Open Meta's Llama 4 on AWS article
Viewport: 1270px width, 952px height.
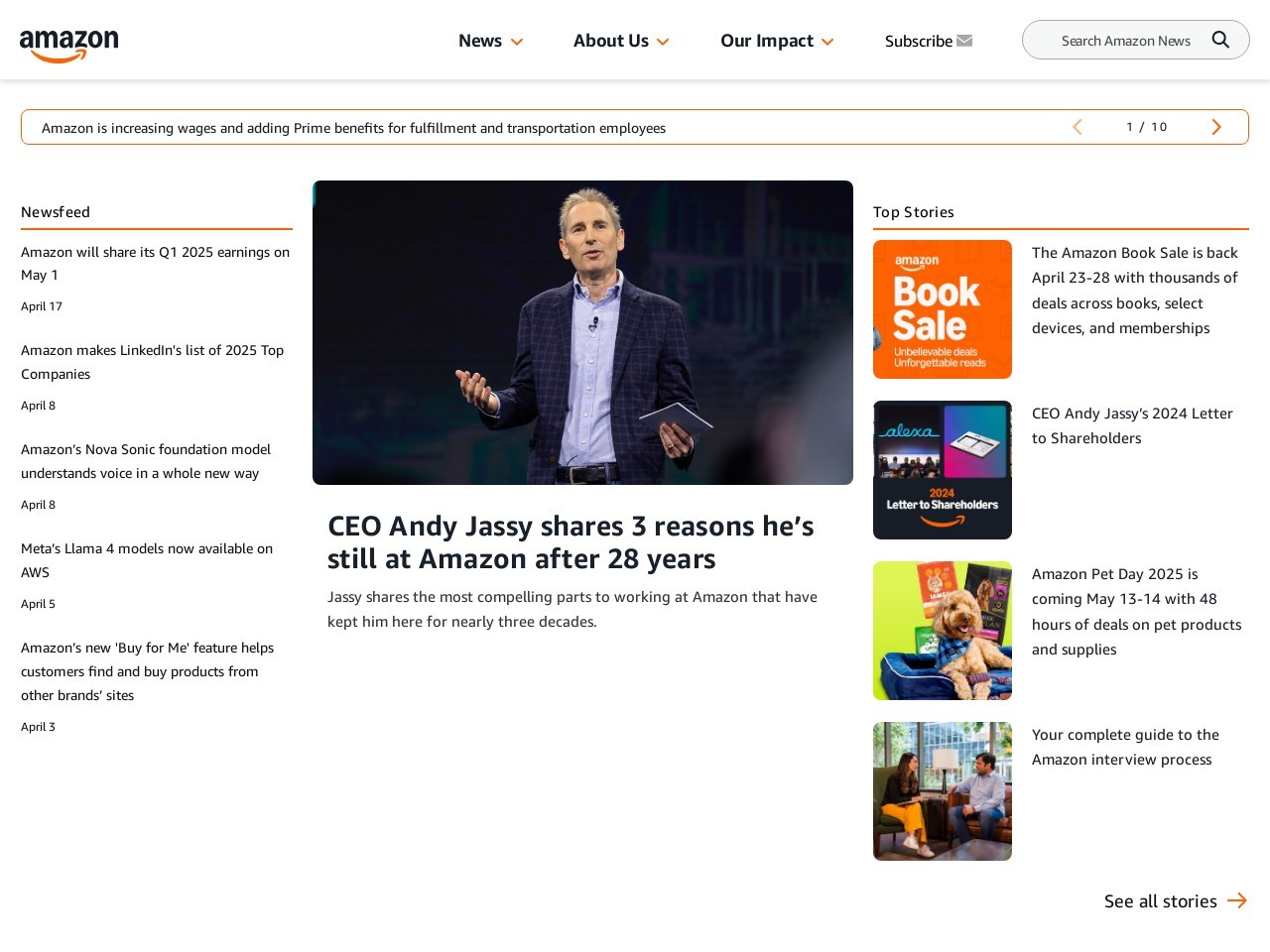147,560
